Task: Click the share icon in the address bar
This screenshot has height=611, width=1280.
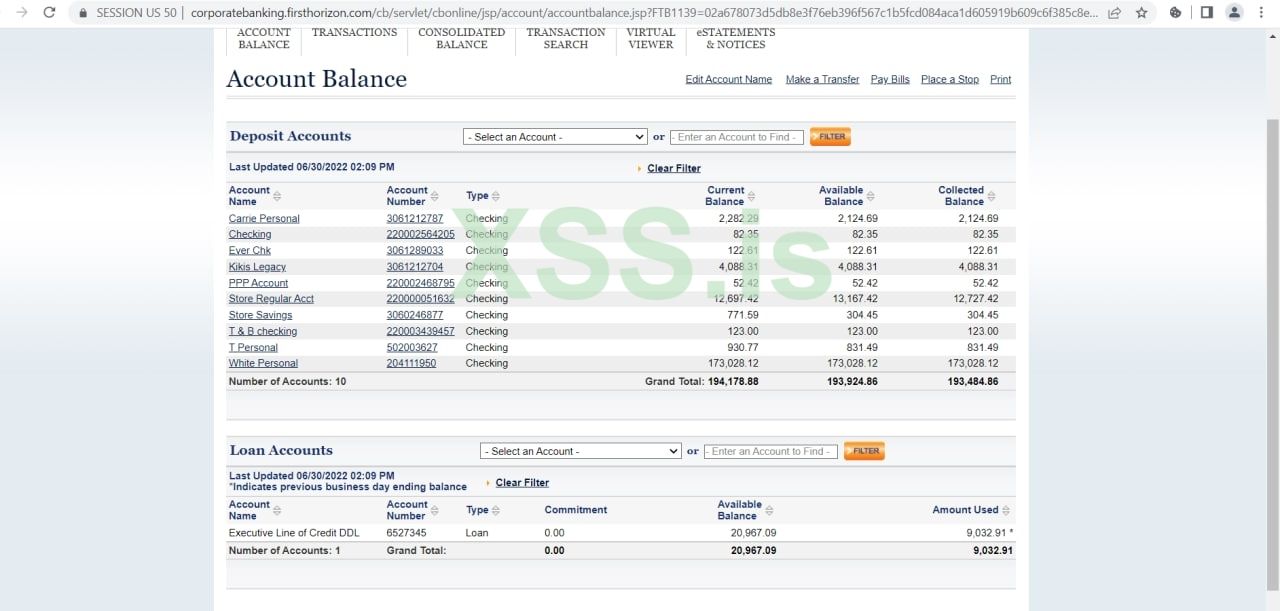Action: [1114, 13]
